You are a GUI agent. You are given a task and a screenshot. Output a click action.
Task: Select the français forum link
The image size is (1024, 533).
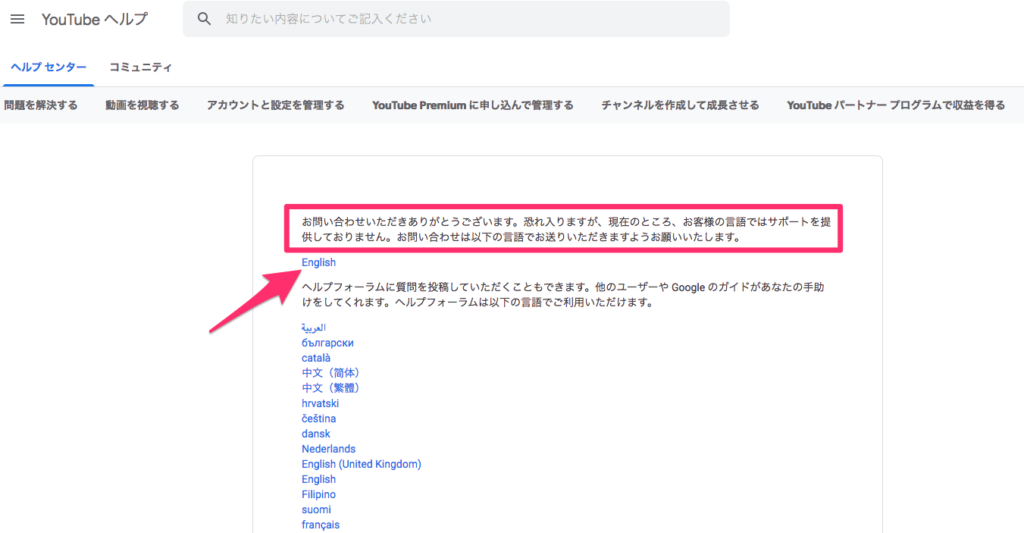[321, 525]
